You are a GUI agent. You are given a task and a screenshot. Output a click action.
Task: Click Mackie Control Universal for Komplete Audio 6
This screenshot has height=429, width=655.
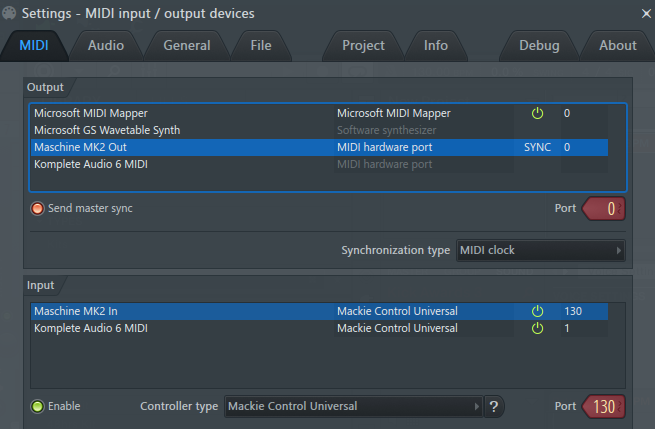coord(397,328)
